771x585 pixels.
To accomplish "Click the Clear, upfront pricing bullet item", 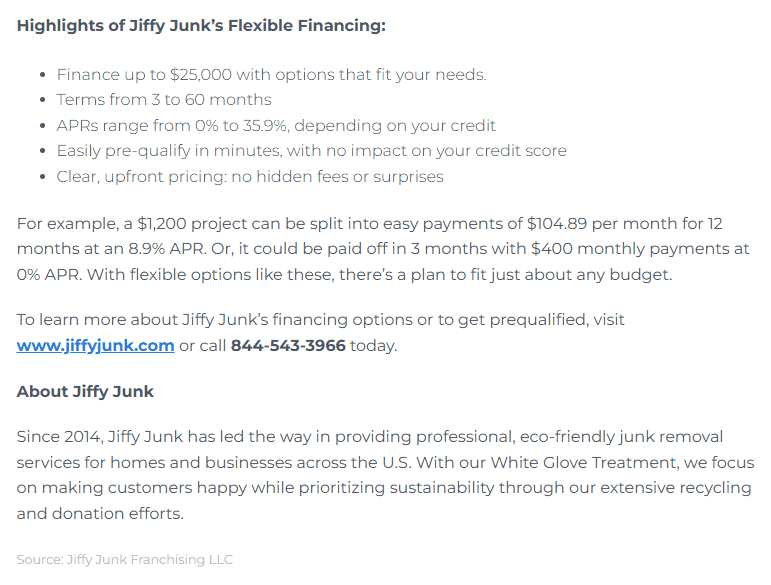I will [250, 176].
